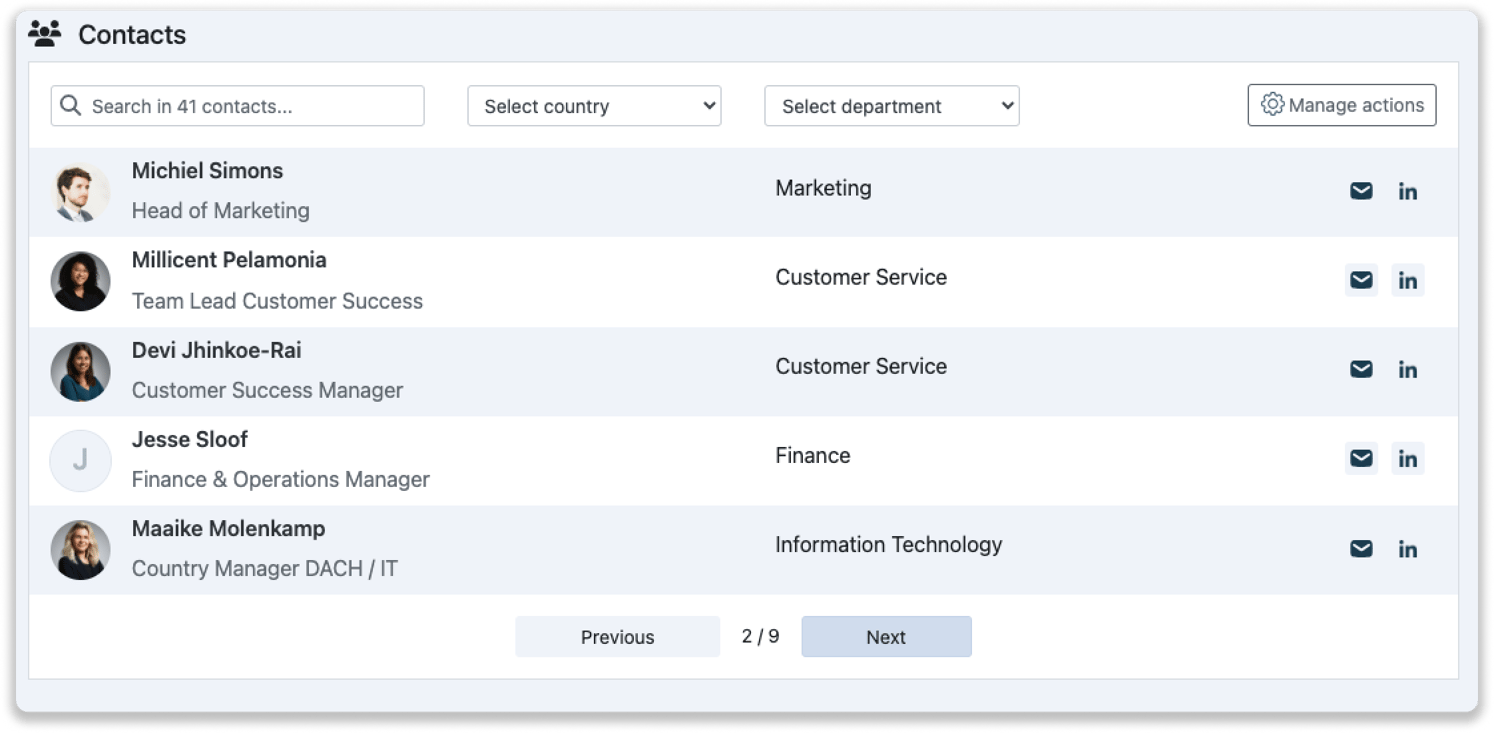
Task: Click the Next pagination button
Action: [886, 636]
